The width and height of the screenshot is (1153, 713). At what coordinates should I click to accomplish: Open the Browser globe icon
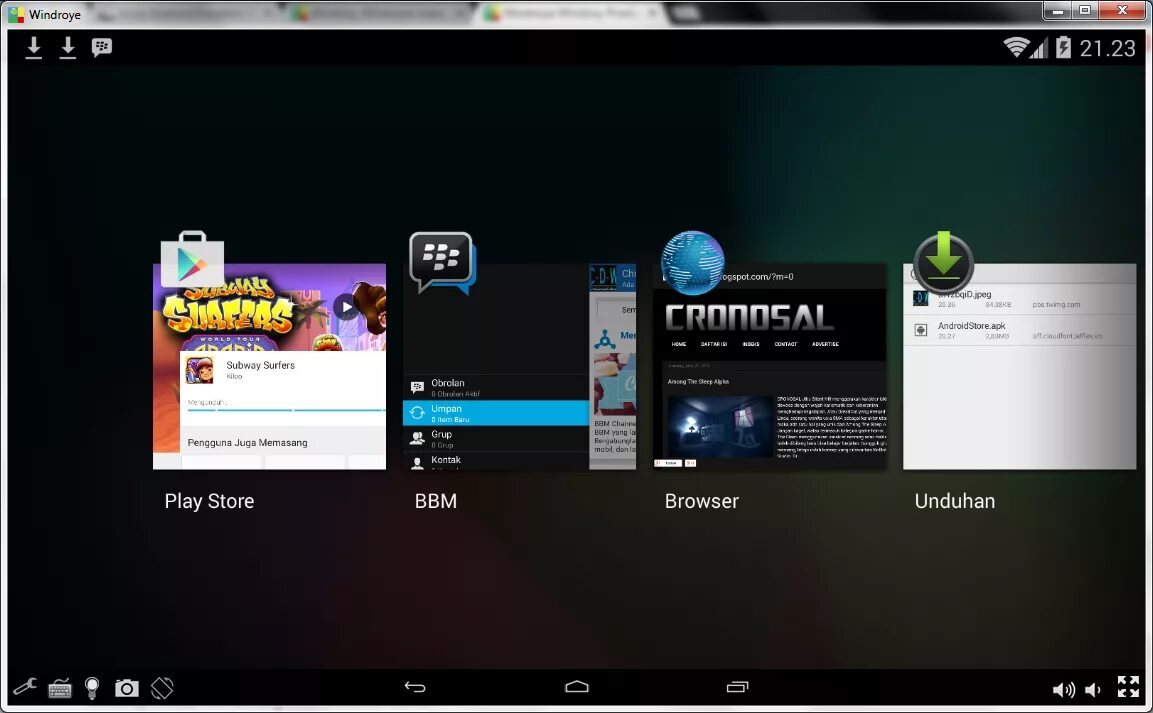(x=693, y=262)
